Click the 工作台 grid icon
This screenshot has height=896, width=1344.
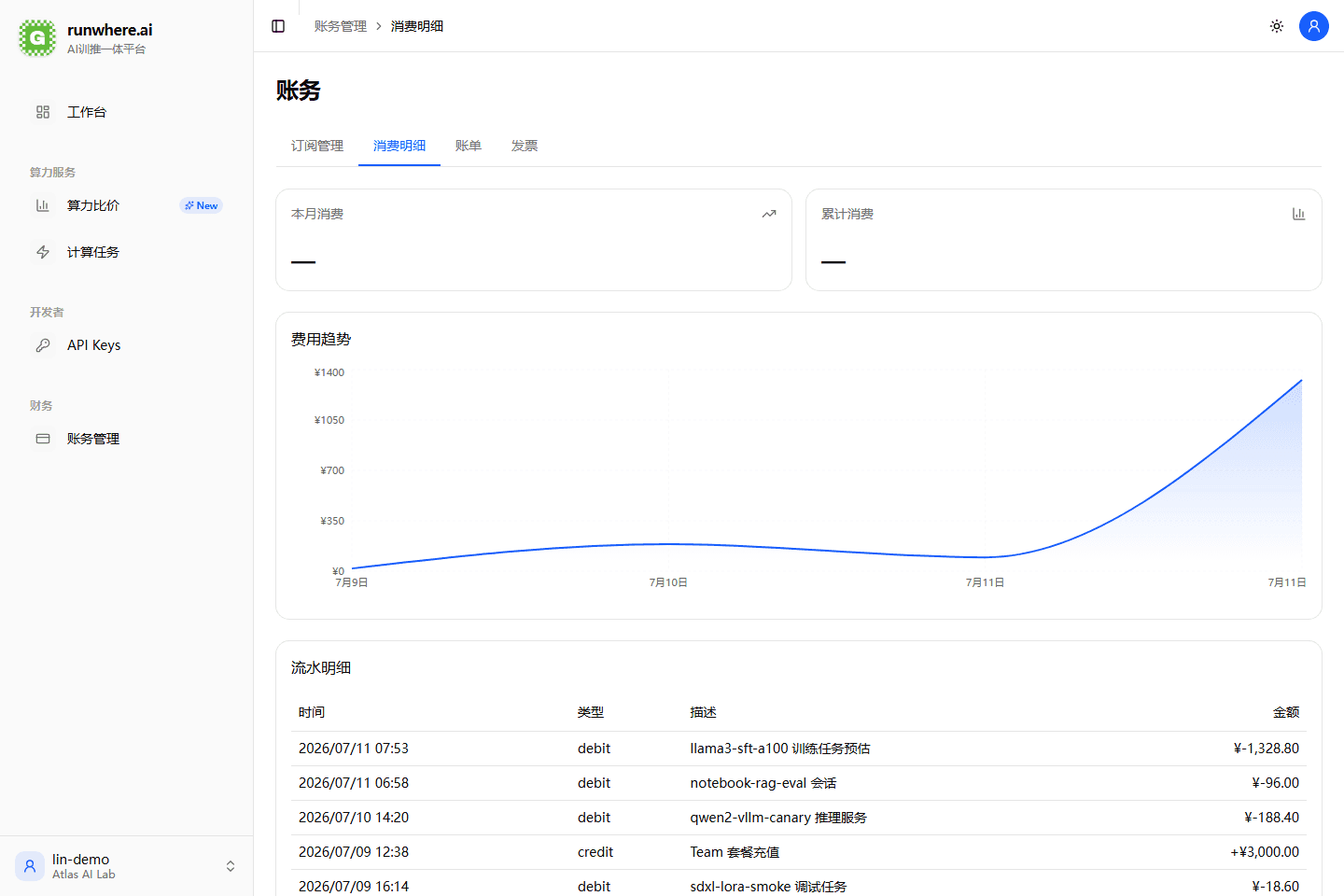pos(43,112)
